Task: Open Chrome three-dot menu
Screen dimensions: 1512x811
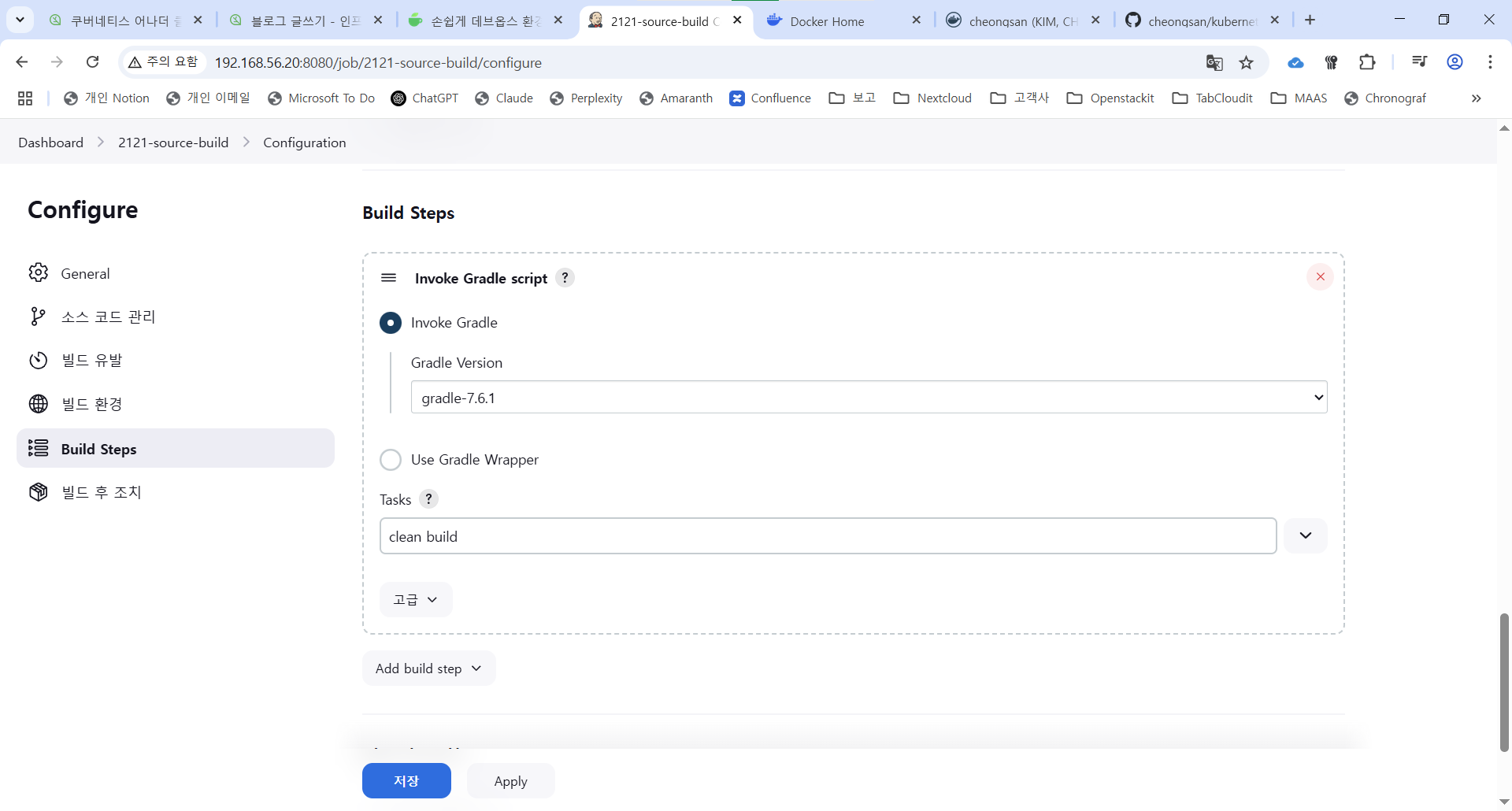Action: tap(1490, 62)
